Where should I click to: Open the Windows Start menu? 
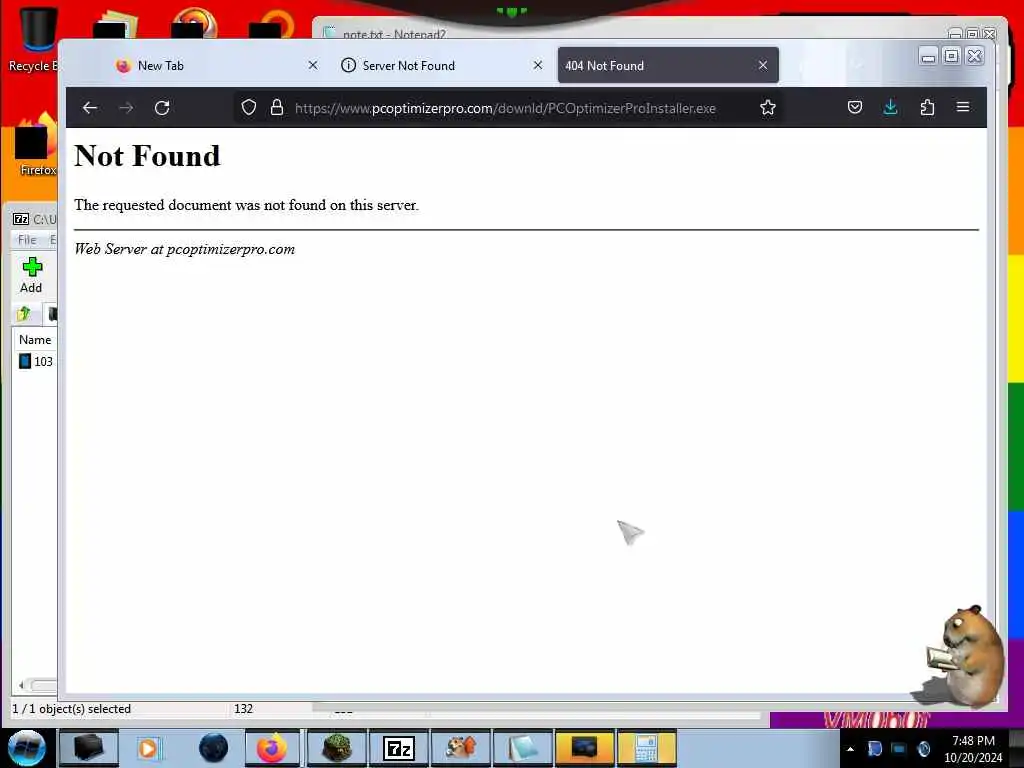click(26, 748)
